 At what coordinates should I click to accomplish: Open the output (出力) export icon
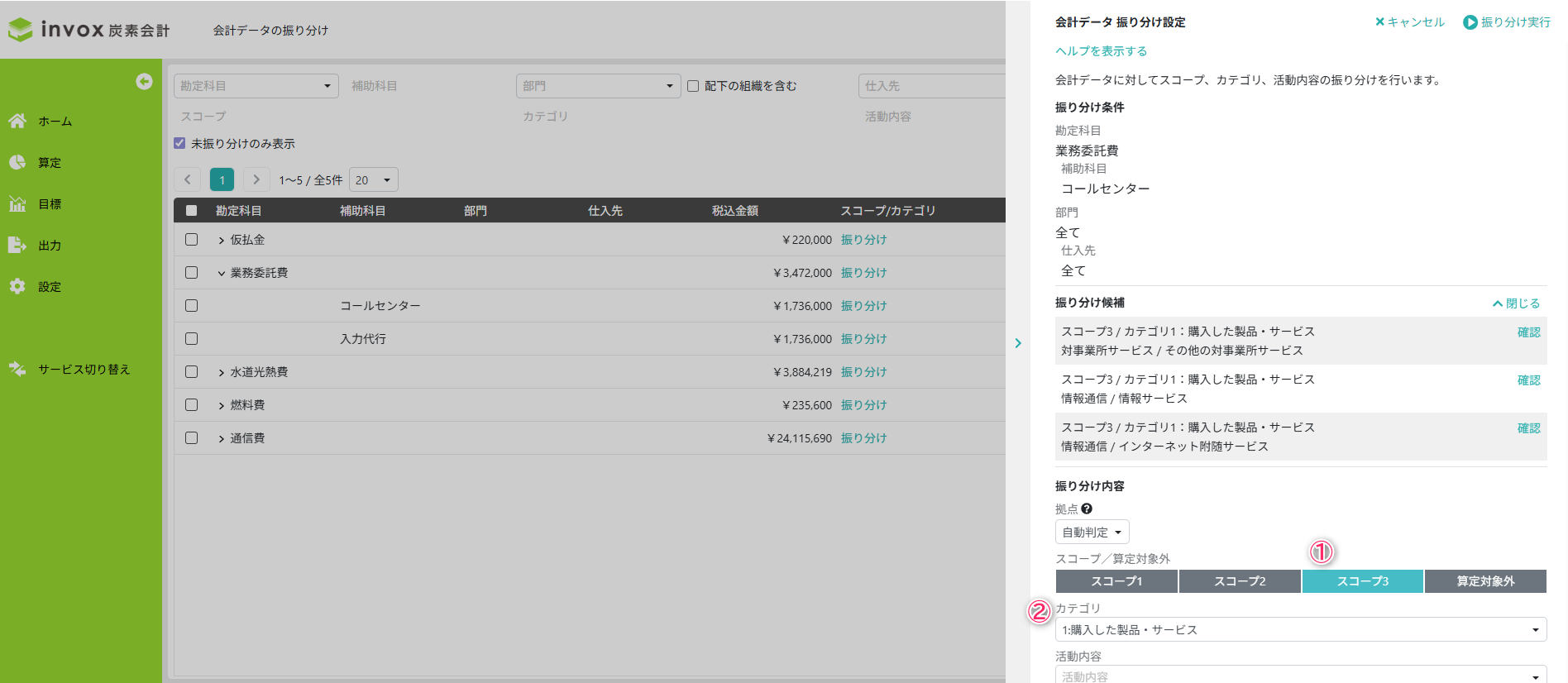coord(17,245)
